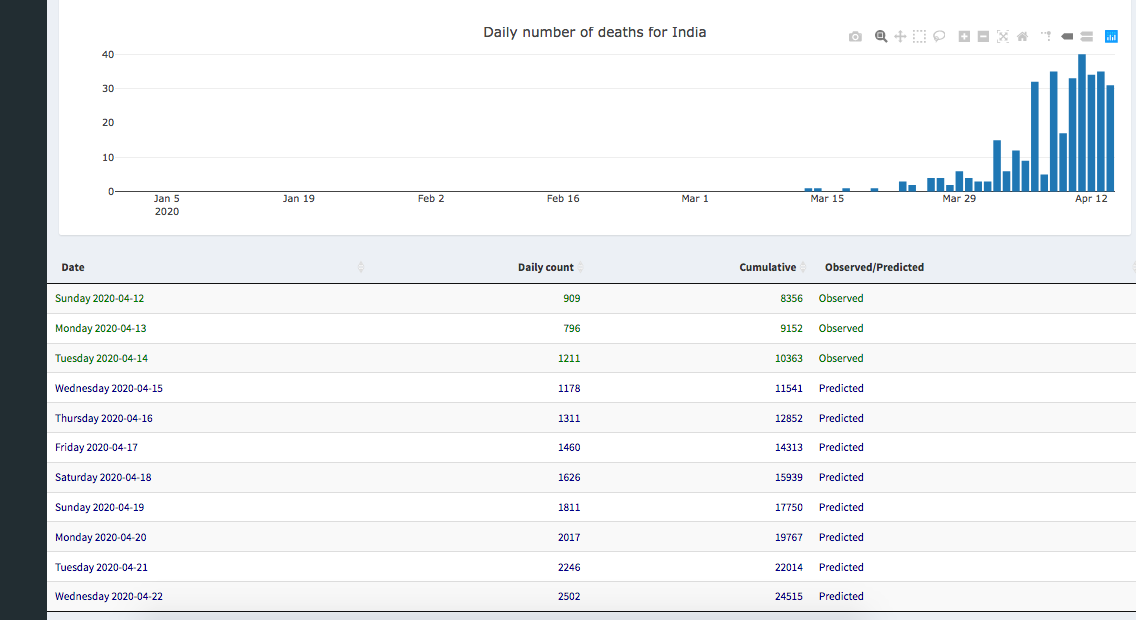This screenshot has width=1136, height=620.
Task: Reset axes with the home icon
Action: tap(1022, 37)
